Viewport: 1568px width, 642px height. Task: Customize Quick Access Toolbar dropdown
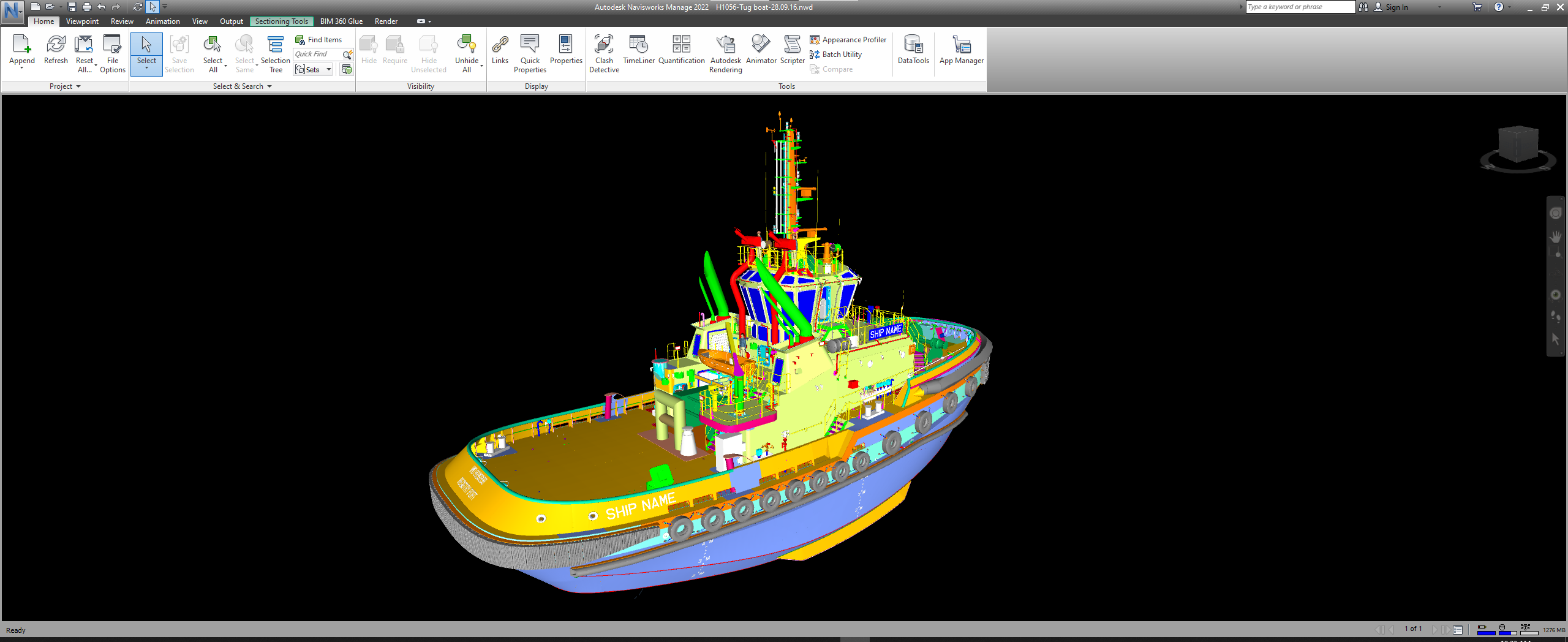(165, 7)
